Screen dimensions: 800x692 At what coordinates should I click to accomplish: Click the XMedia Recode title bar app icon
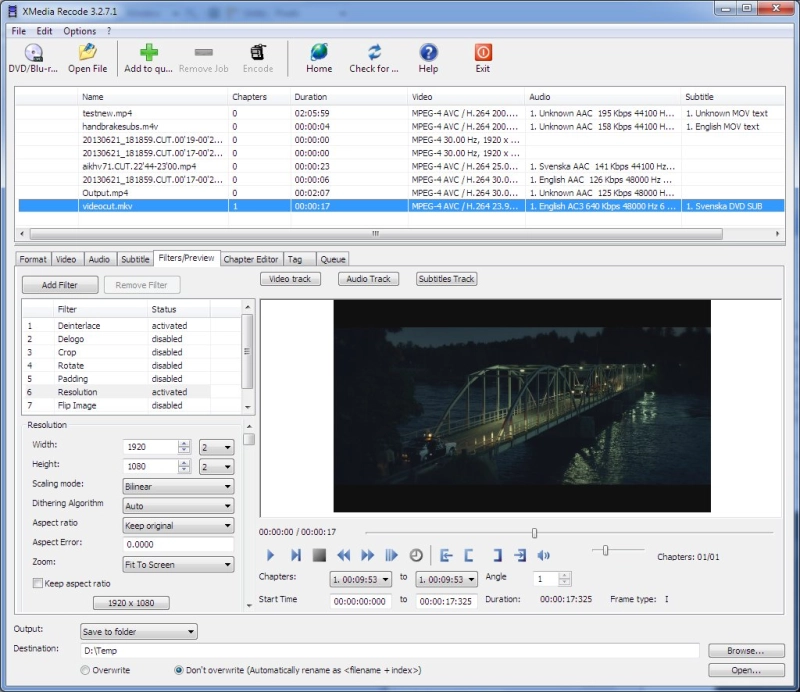point(12,11)
